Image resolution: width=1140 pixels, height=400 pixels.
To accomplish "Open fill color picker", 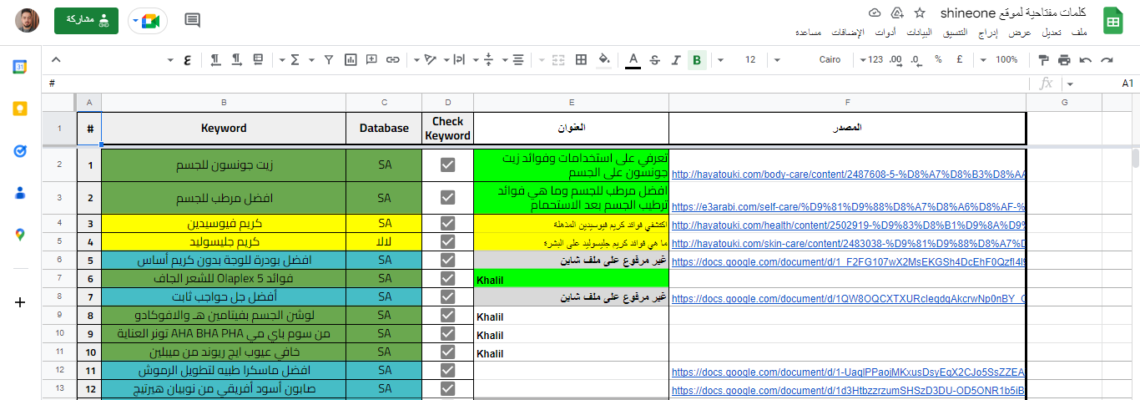I will coord(603,60).
